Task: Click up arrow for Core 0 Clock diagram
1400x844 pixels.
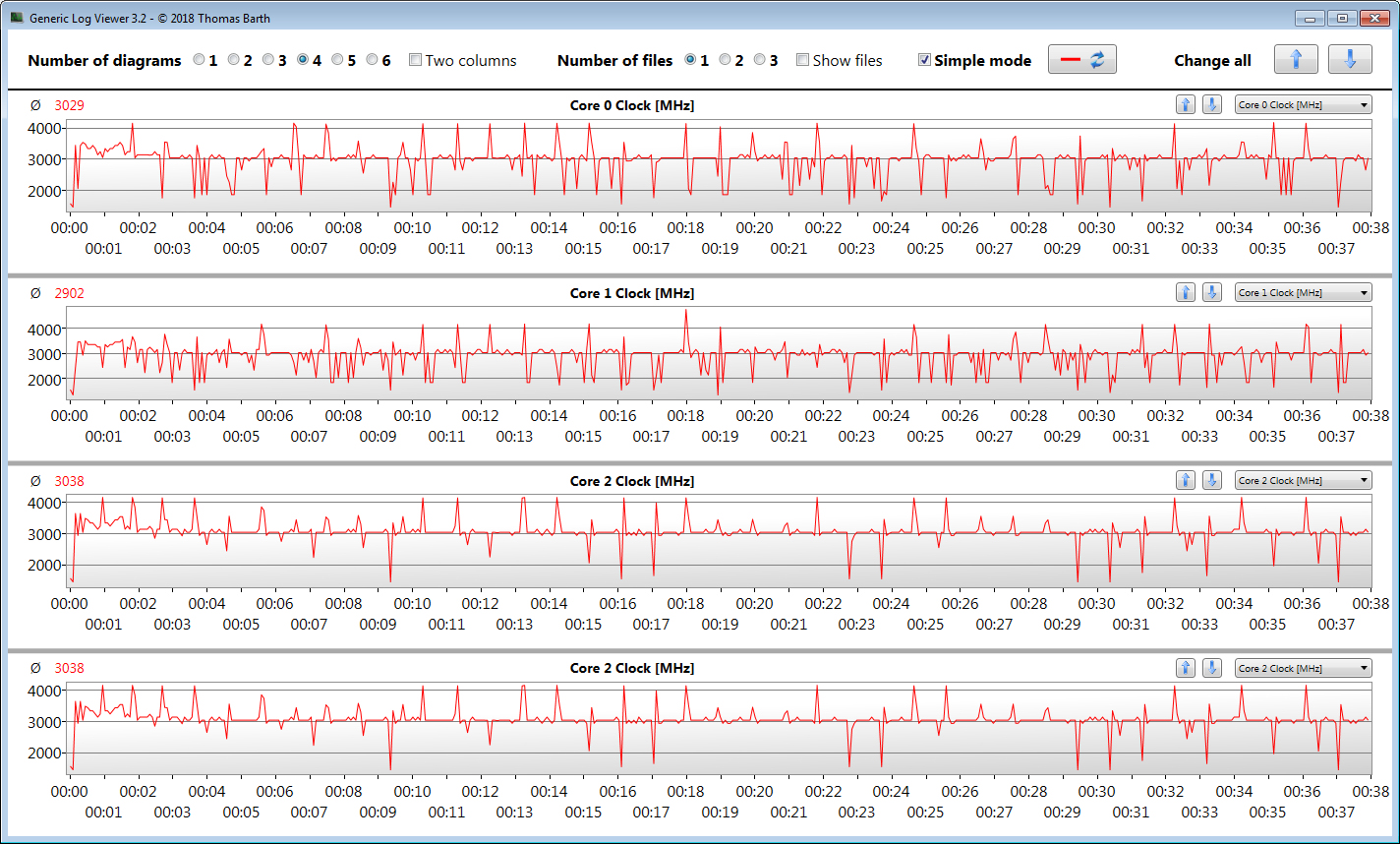Action: (1186, 104)
